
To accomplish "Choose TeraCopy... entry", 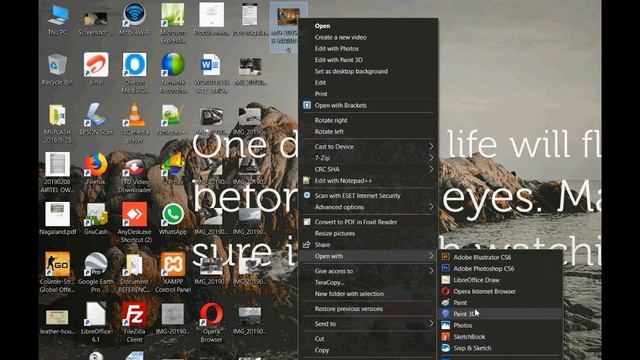I will point(369,282).
